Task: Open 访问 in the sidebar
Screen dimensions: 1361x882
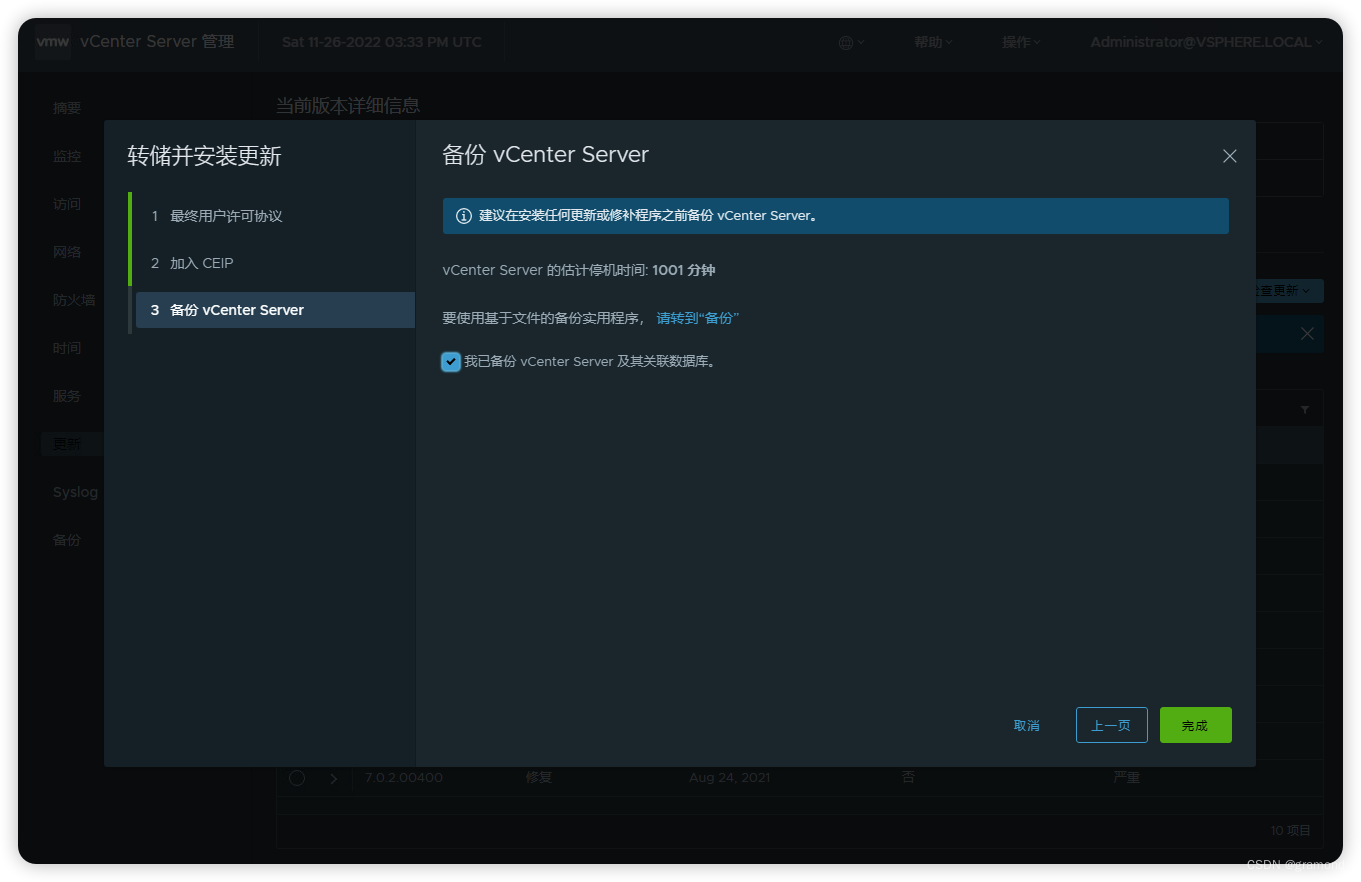Action: [67, 204]
